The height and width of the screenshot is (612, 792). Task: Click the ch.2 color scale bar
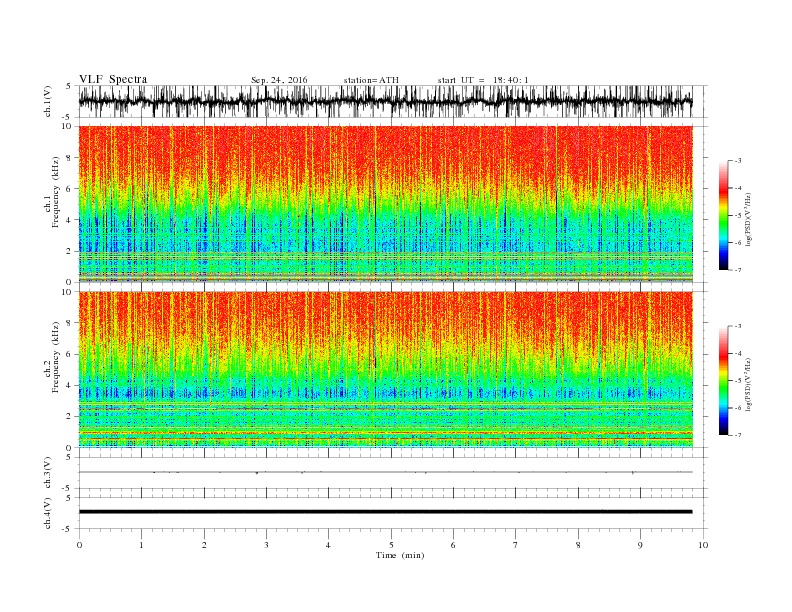click(x=723, y=381)
